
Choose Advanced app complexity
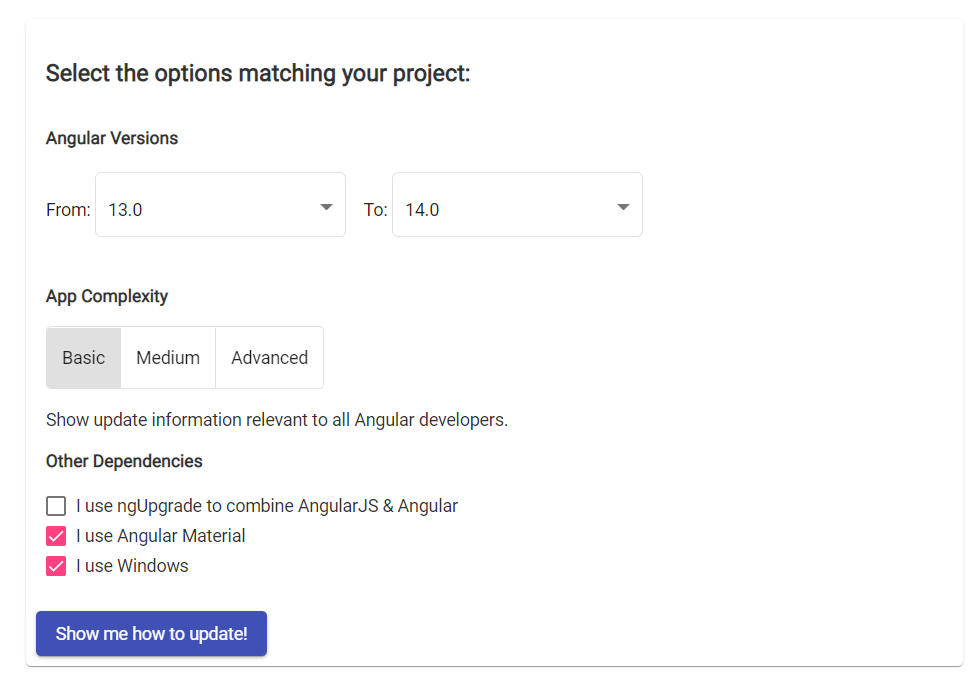tap(269, 358)
